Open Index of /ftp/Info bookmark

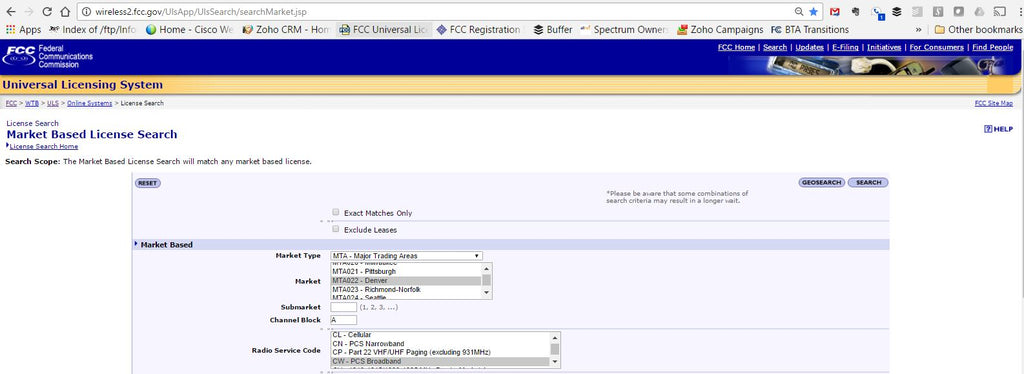tap(92, 29)
